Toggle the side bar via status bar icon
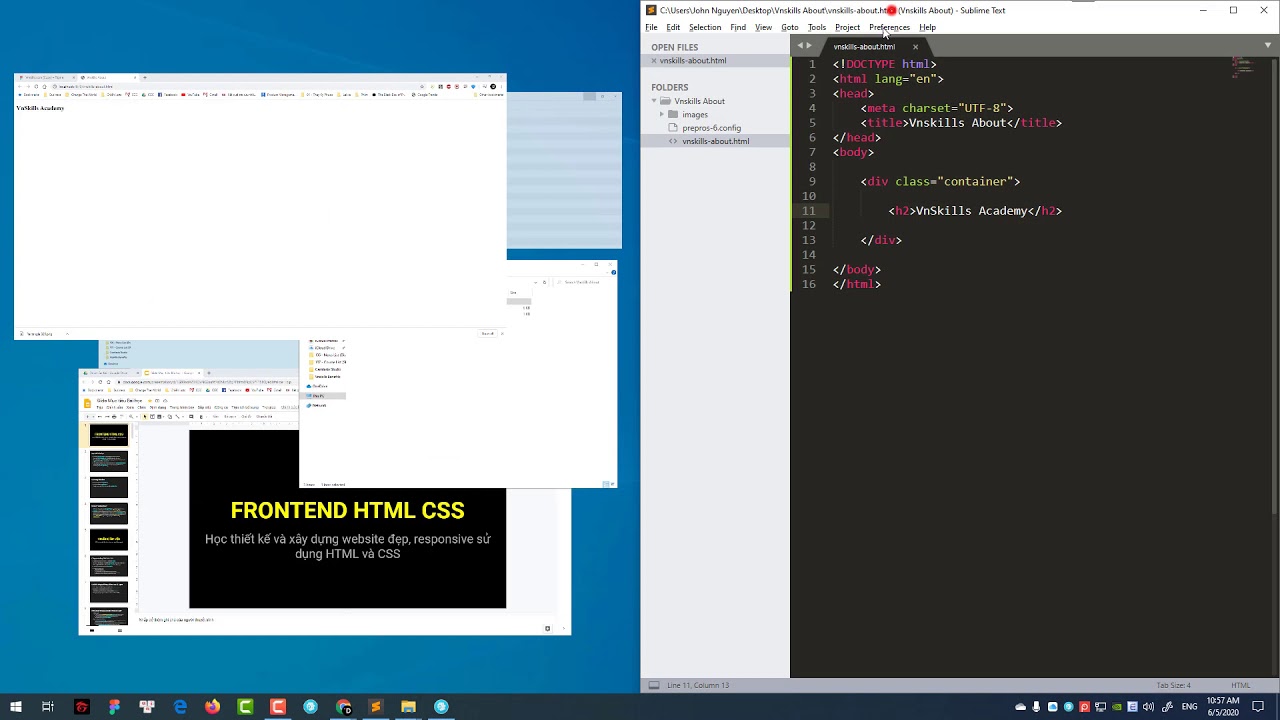Image resolution: width=1280 pixels, height=720 pixels. (654, 685)
